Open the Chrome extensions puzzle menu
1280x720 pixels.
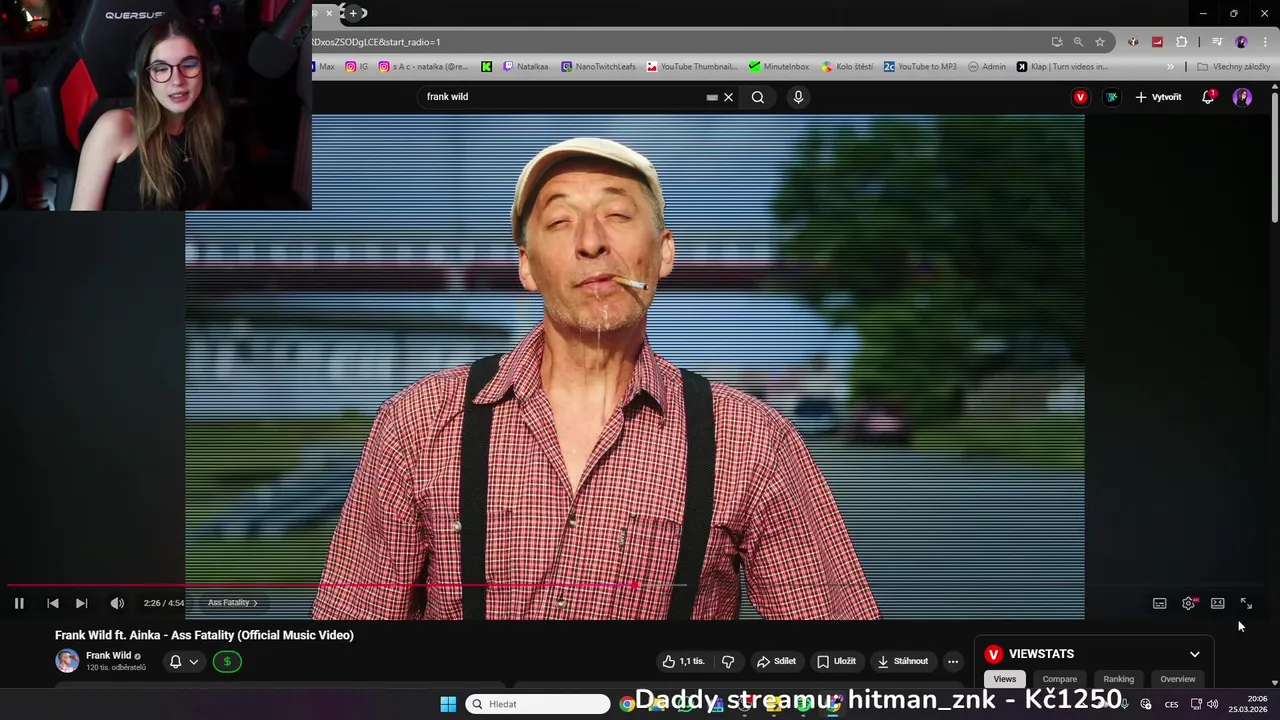[x=1182, y=42]
